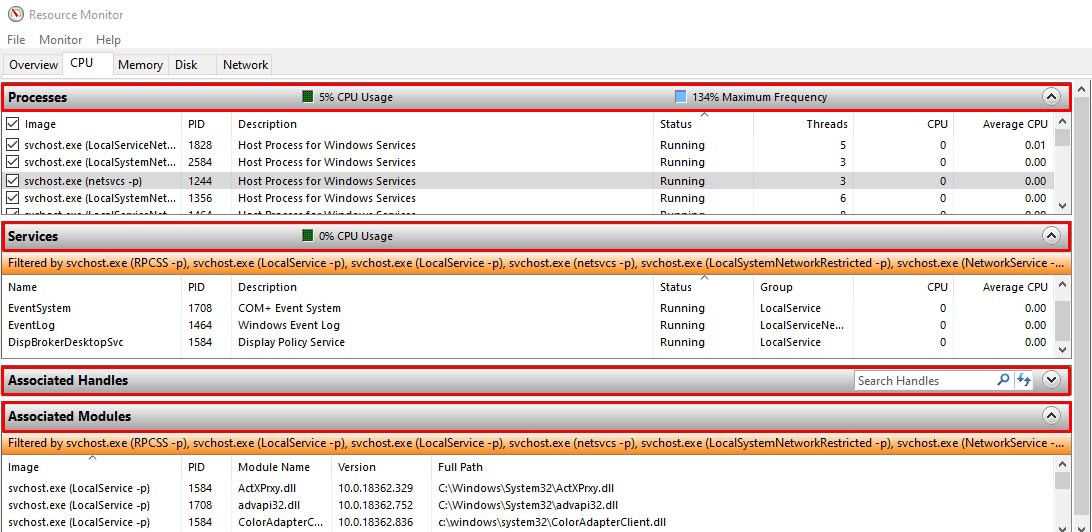Toggle the select-all Image checkbox in Processes header

[13, 124]
